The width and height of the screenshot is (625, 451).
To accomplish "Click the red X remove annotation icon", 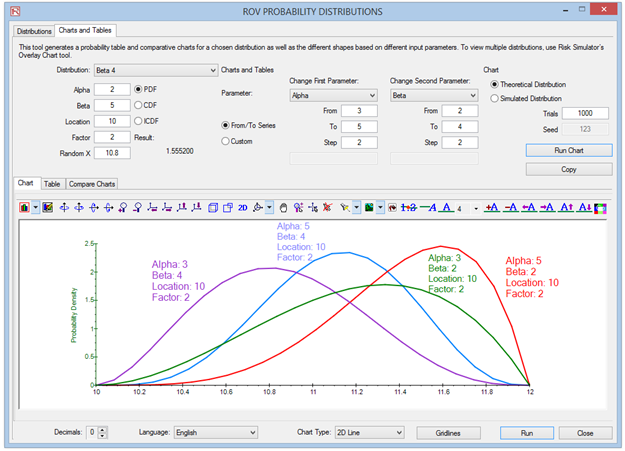I will click(x=327, y=207).
